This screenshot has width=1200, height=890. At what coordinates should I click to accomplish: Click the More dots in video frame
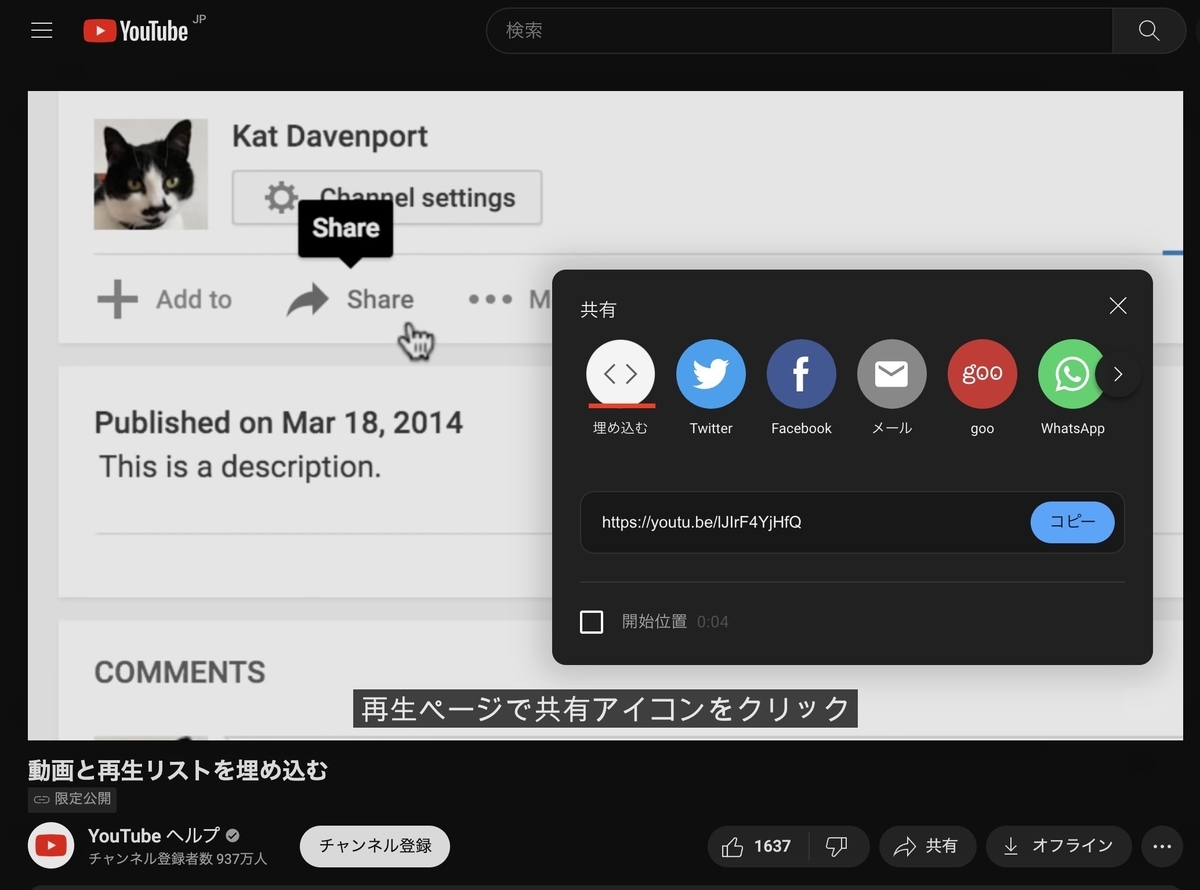(x=491, y=299)
